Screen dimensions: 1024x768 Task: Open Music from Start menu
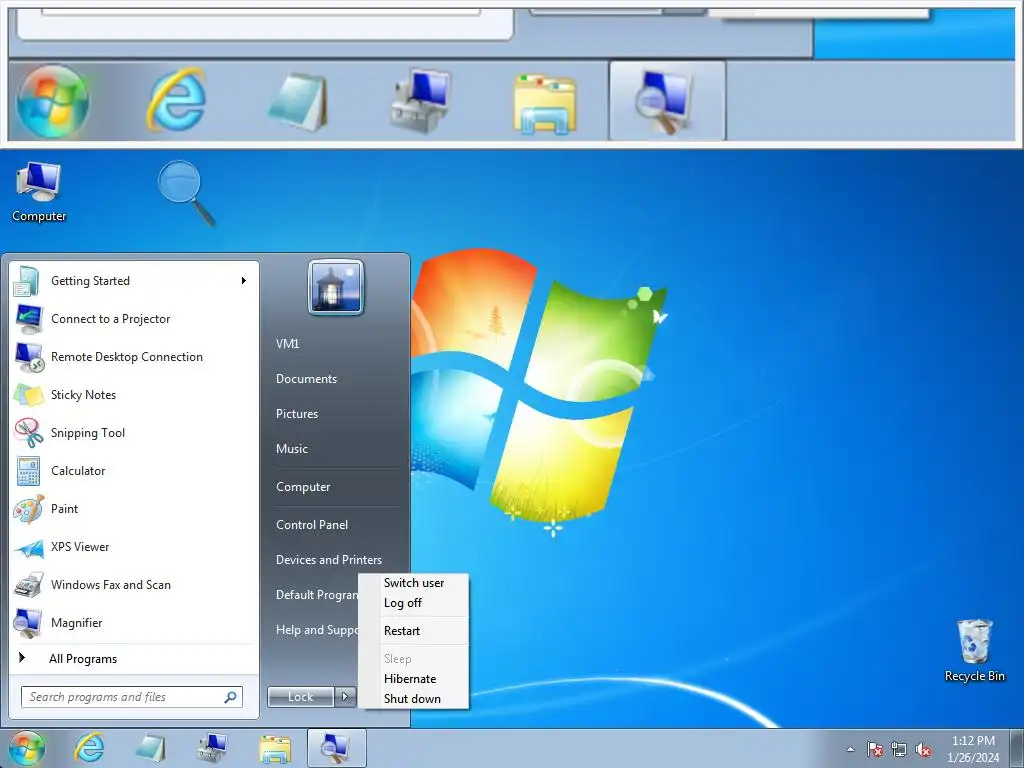click(292, 449)
